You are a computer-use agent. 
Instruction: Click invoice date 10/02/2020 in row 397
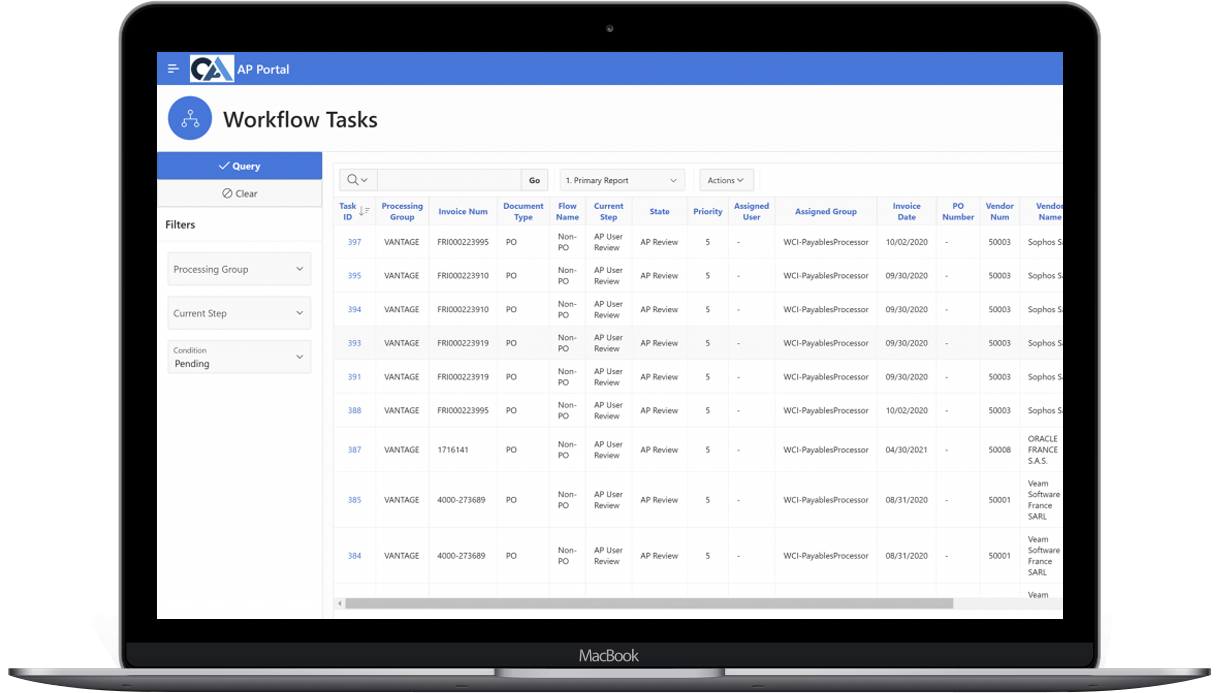[906, 242]
